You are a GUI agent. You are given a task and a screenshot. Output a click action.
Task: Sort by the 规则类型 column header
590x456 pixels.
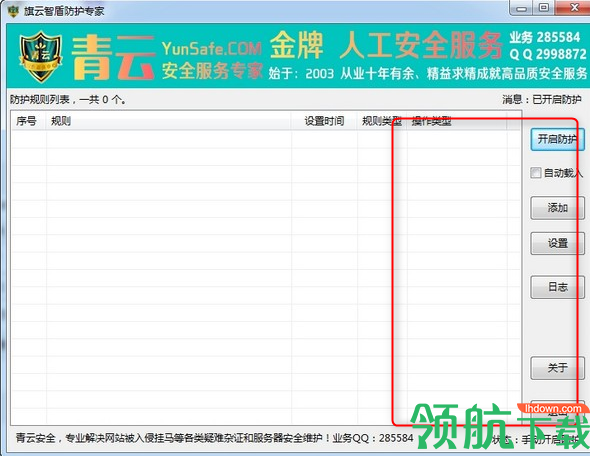382,121
